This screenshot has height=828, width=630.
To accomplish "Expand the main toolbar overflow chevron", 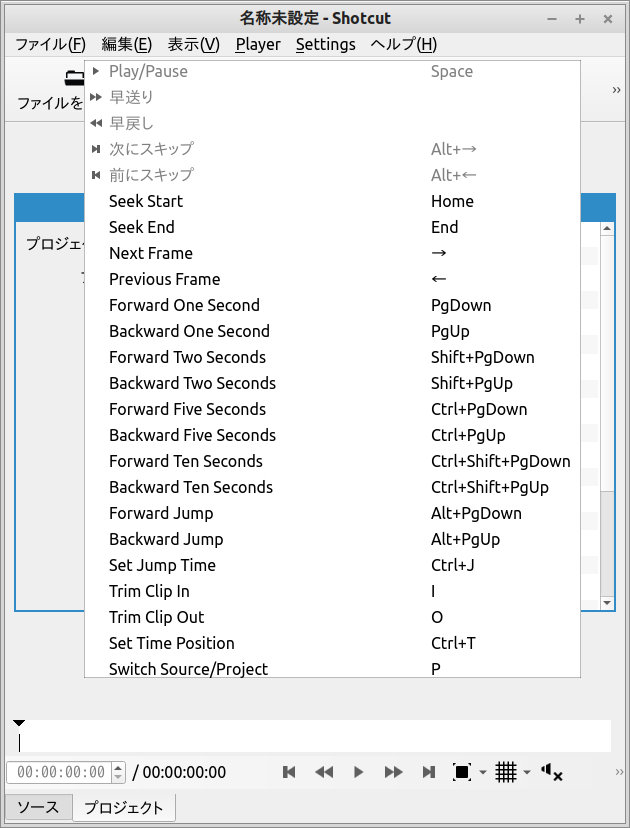I will (x=617, y=90).
